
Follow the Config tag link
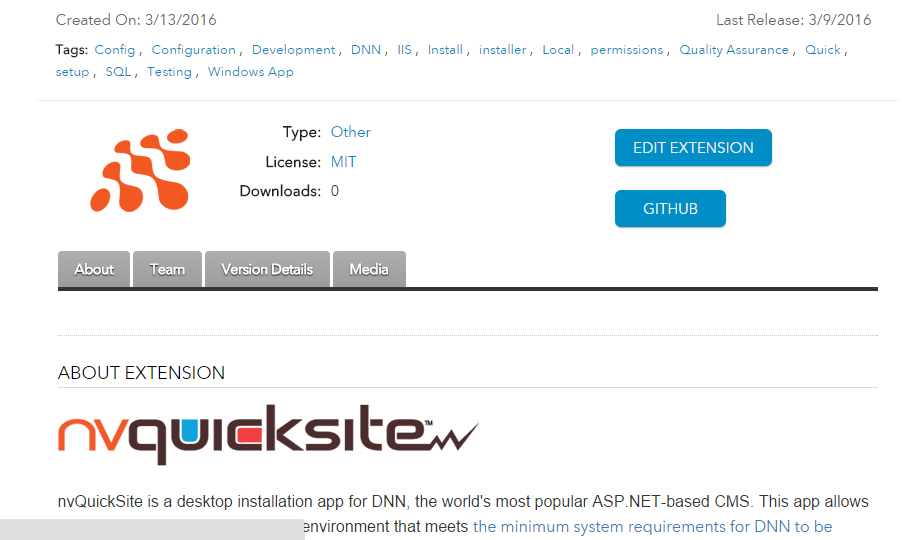tap(114, 50)
